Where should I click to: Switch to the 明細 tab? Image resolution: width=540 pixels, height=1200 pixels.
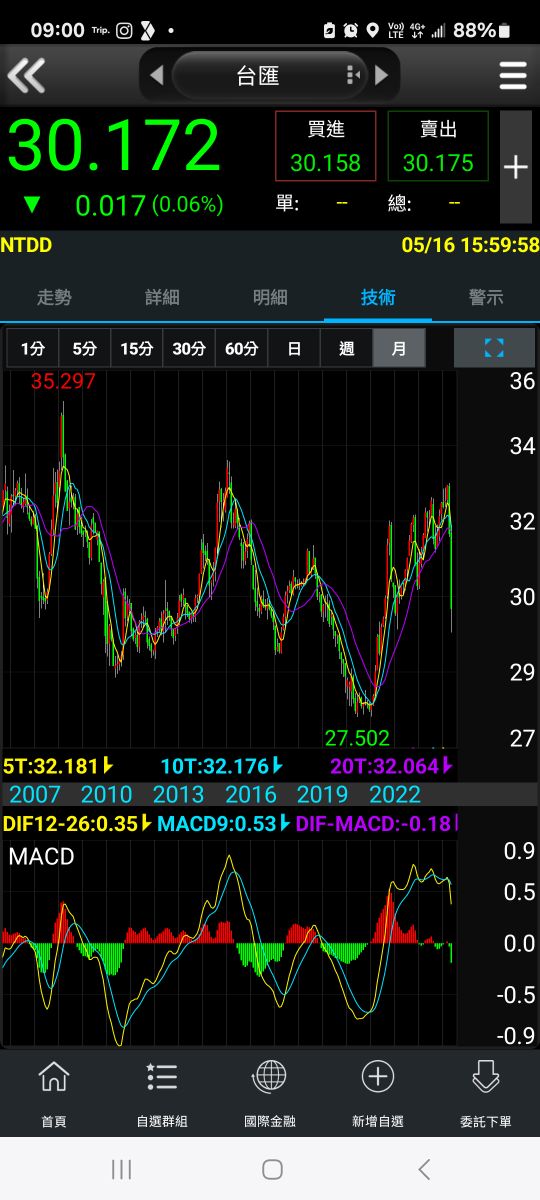point(270,297)
